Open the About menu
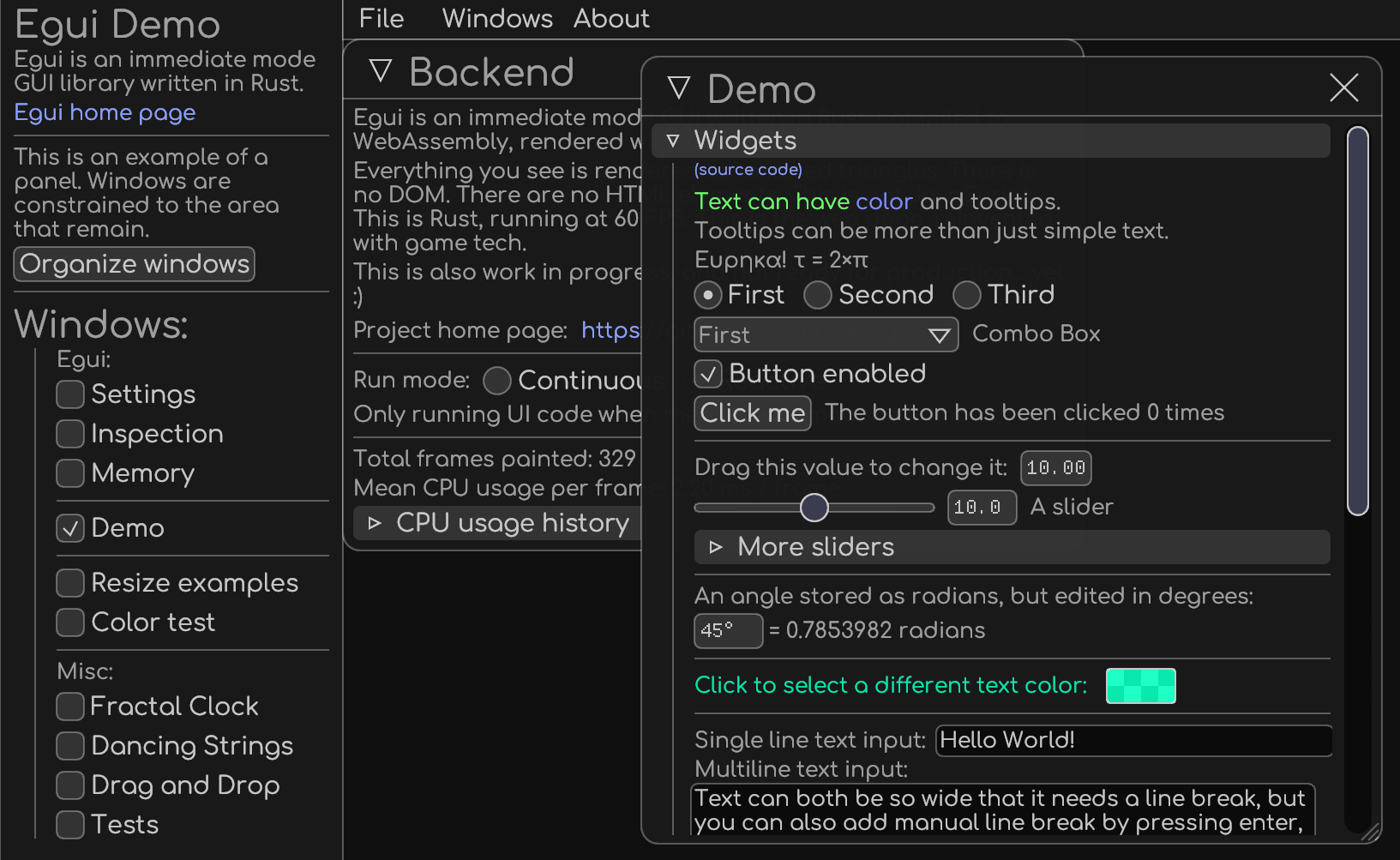This screenshot has height=860, width=1400. (x=611, y=18)
